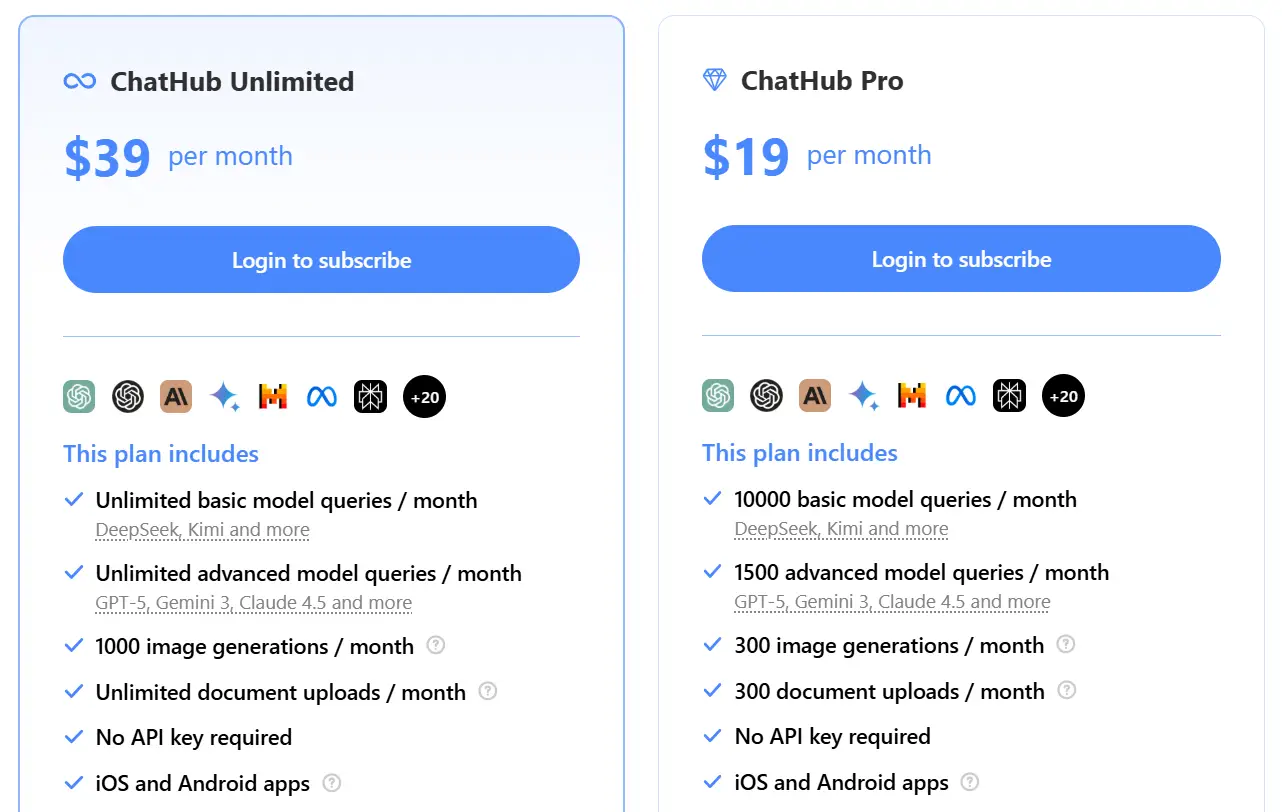Screen dimensions: 1282x812
Task: Click help icon beside Pro iOS and Android apps
Action: click(969, 782)
